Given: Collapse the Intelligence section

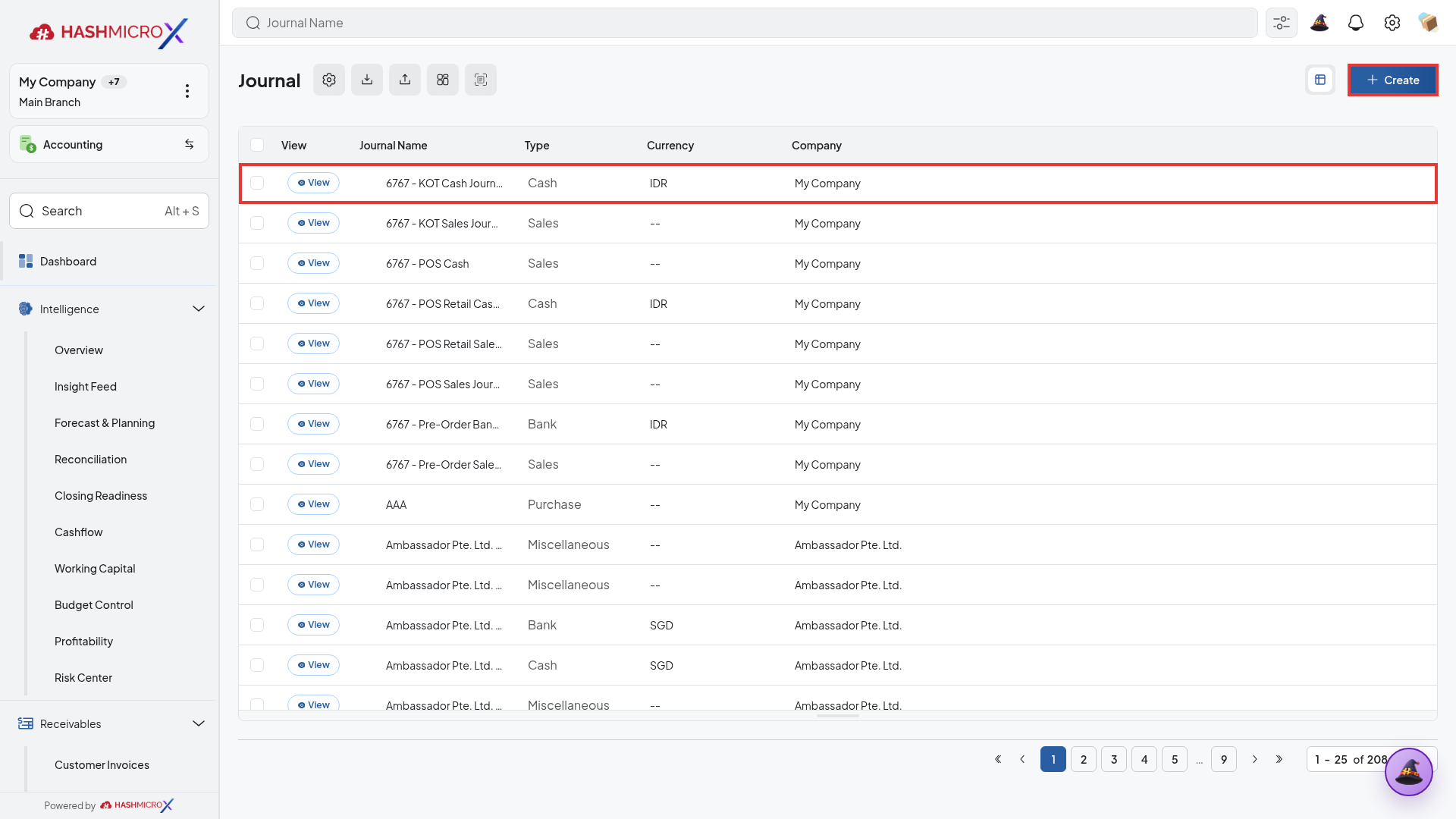Looking at the screenshot, I should coord(199,309).
